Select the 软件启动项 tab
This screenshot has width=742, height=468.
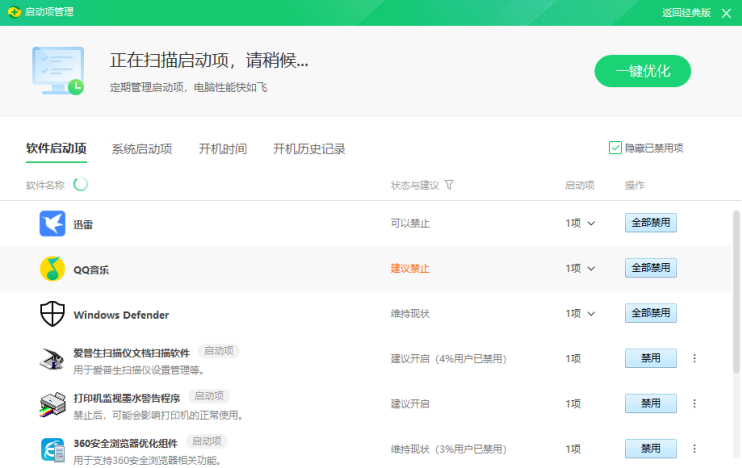coord(56,149)
